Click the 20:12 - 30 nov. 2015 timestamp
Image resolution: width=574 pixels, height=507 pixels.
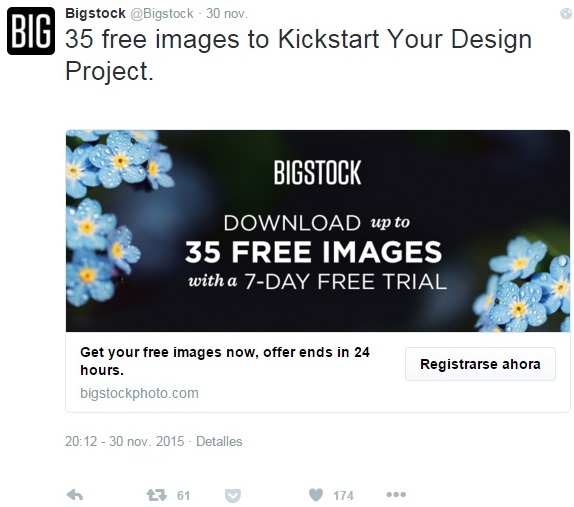click(x=124, y=441)
